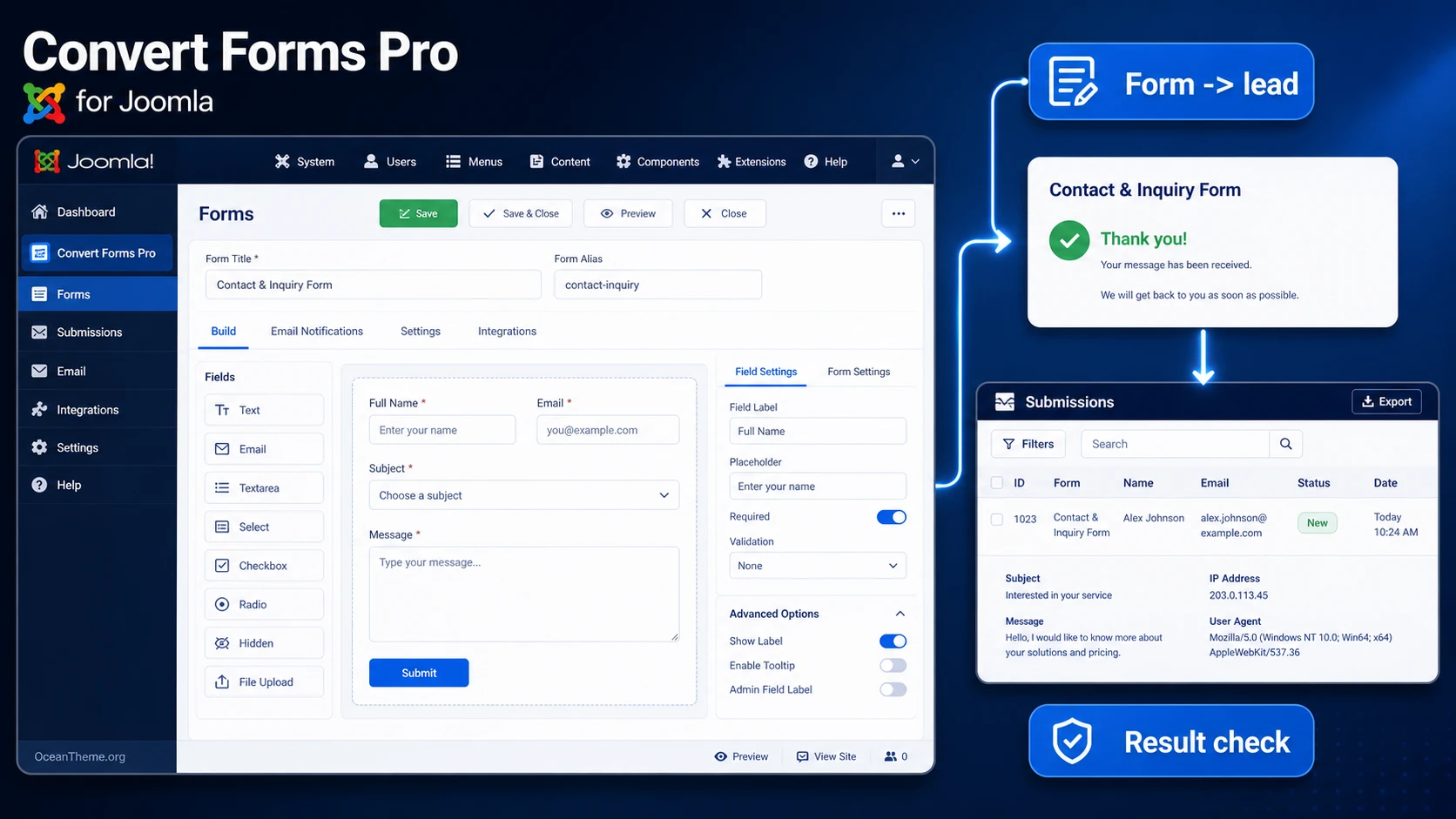Check the select-all checkbox in Submissions header
Image resolution: width=1456 pixels, height=819 pixels.
coord(997,483)
